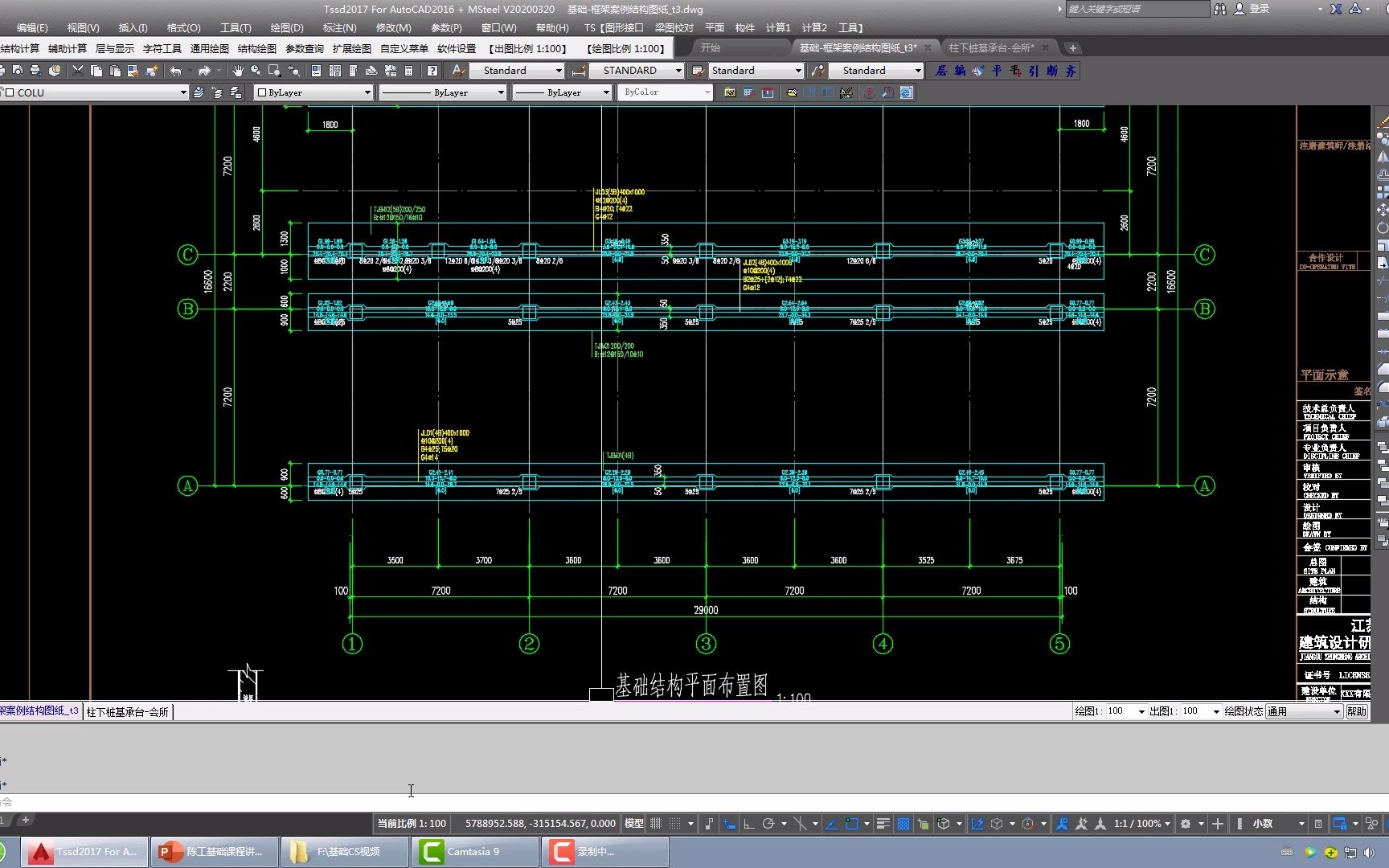Open the Text Style manager icon
This screenshot has width=1389, height=868.
pyautogui.click(x=457, y=71)
